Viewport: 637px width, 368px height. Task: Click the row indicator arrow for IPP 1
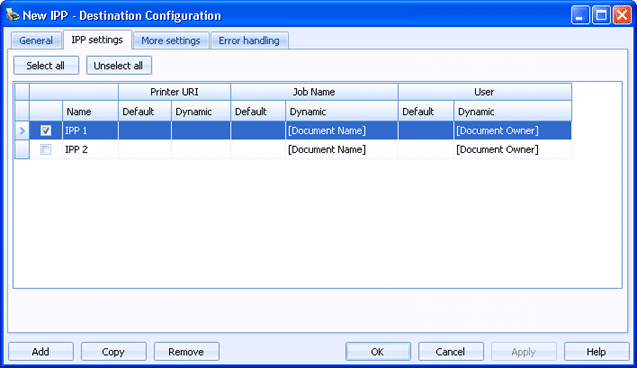22,131
